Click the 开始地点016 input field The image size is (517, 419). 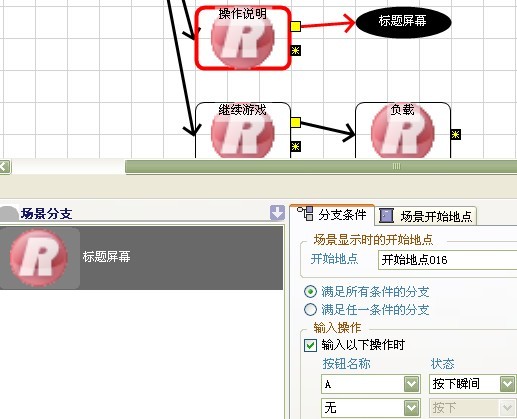pos(447,260)
